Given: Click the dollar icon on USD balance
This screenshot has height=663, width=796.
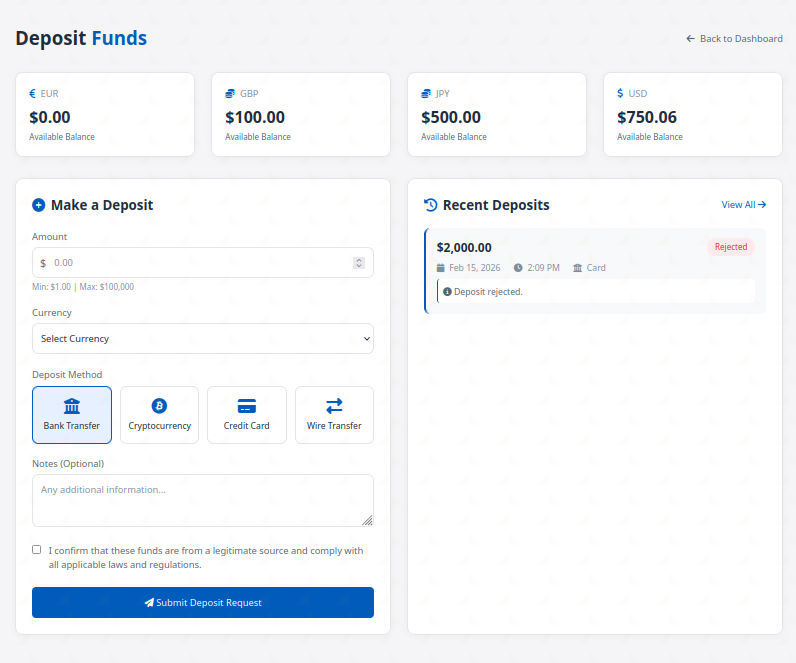Looking at the screenshot, I should (620, 94).
